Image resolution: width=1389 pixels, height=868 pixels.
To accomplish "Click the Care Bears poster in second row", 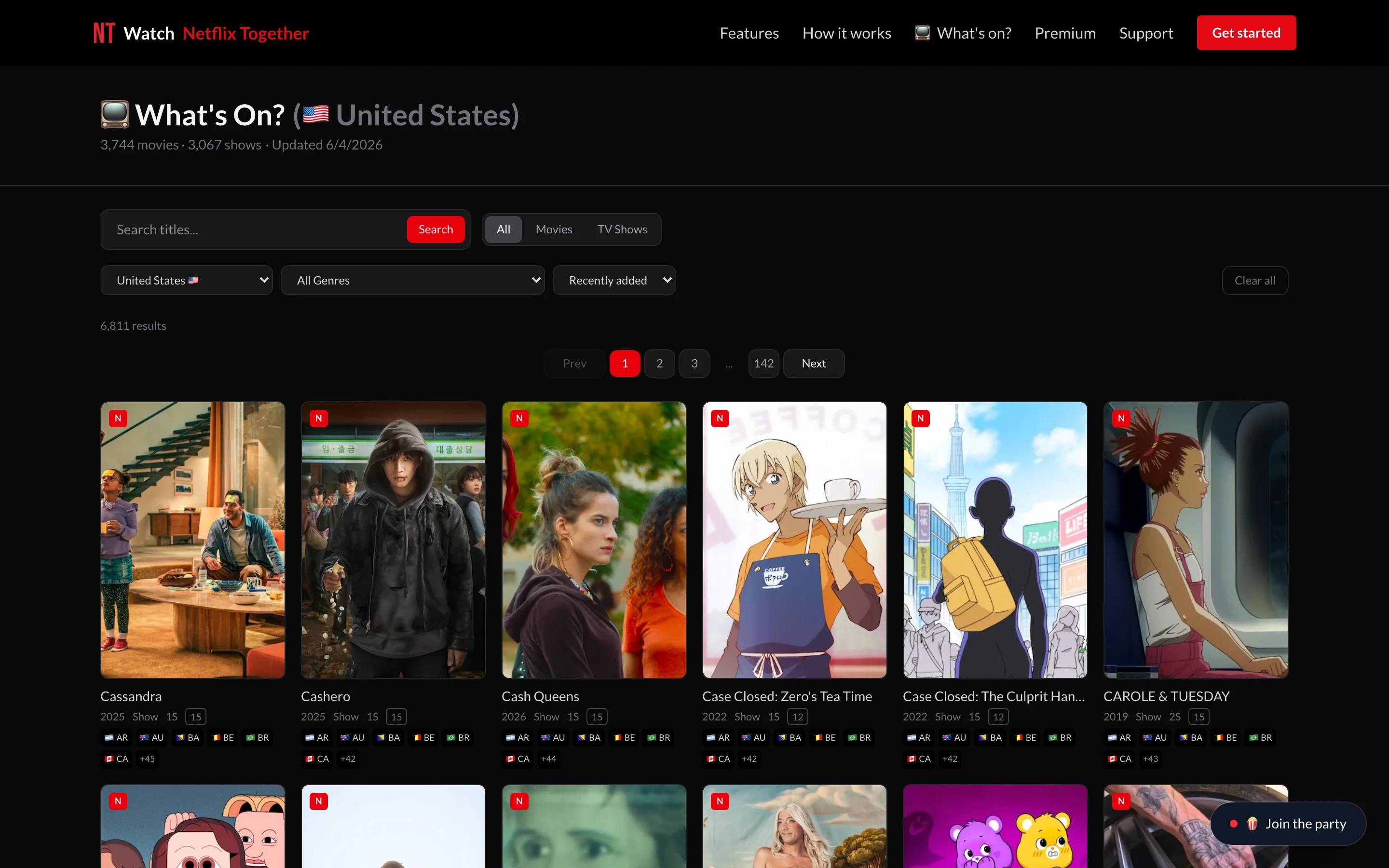I will (995, 827).
